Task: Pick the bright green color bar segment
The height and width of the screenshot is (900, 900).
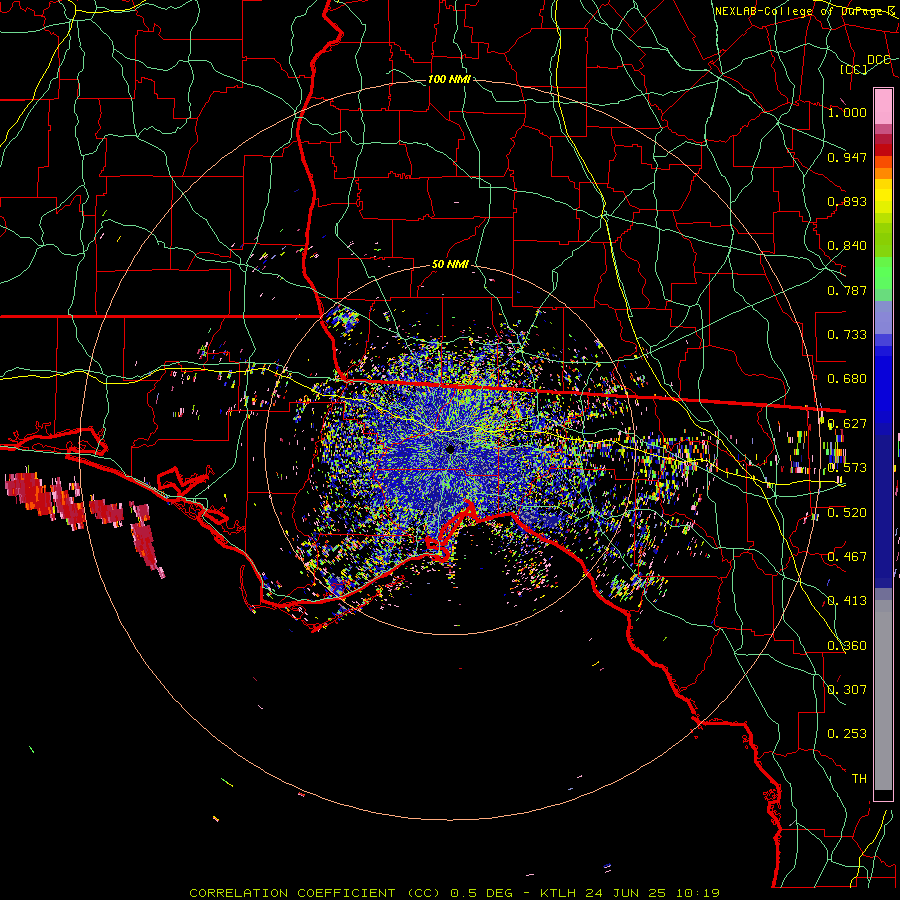Action: pos(883,273)
